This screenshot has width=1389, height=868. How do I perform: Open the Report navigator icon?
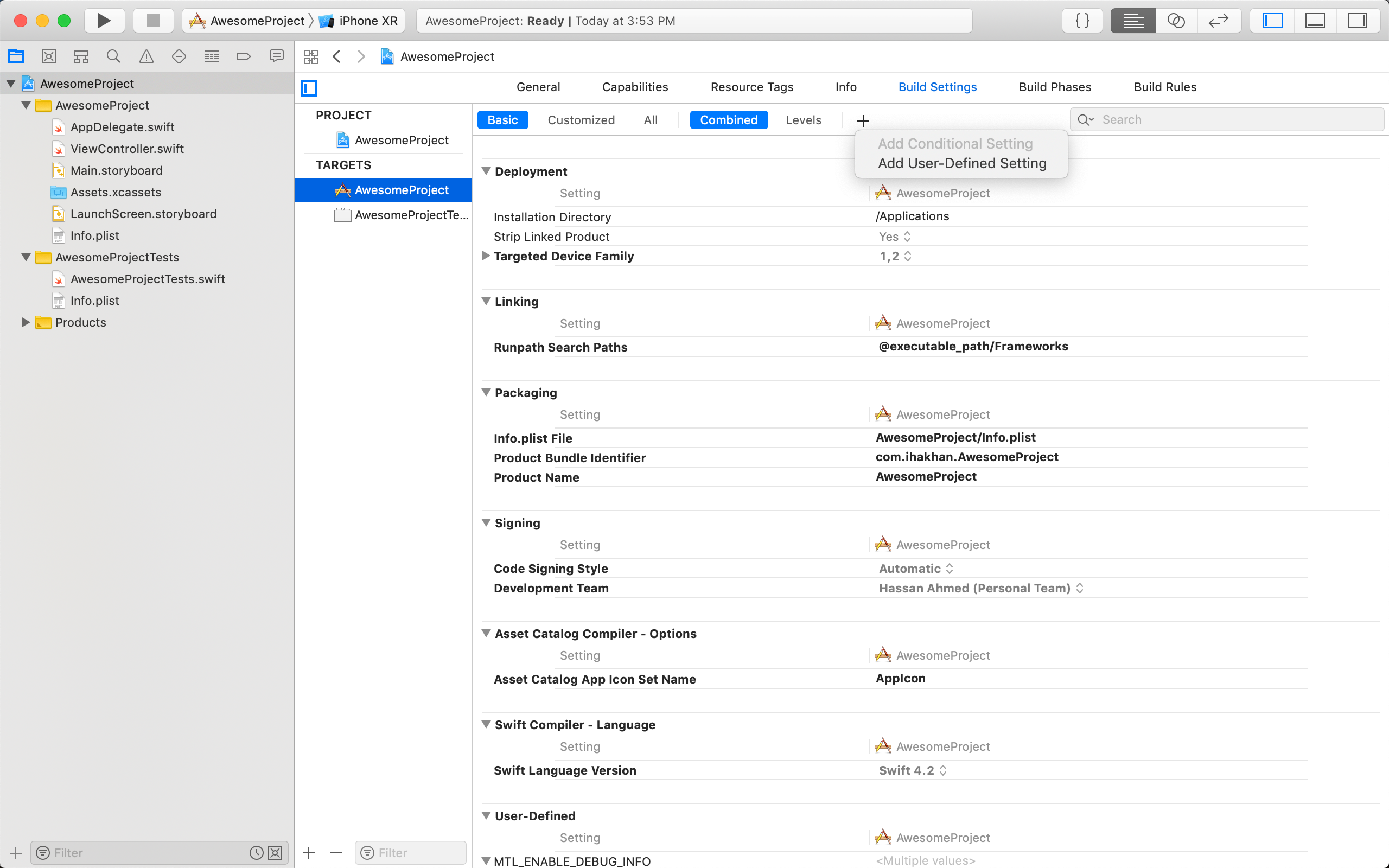(x=277, y=56)
